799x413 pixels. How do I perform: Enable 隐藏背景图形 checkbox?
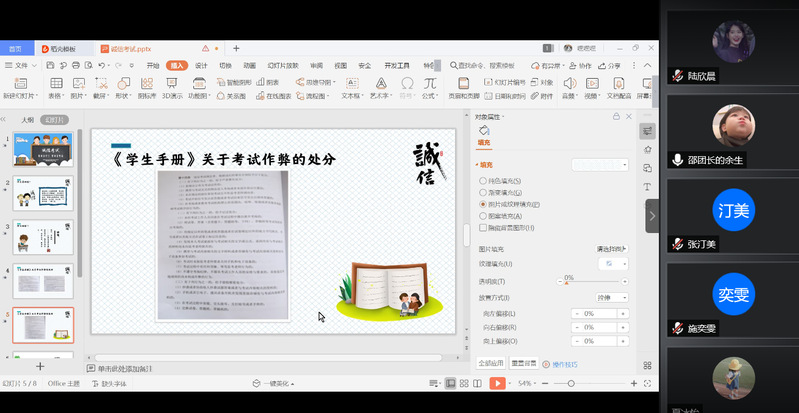pos(484,227)
